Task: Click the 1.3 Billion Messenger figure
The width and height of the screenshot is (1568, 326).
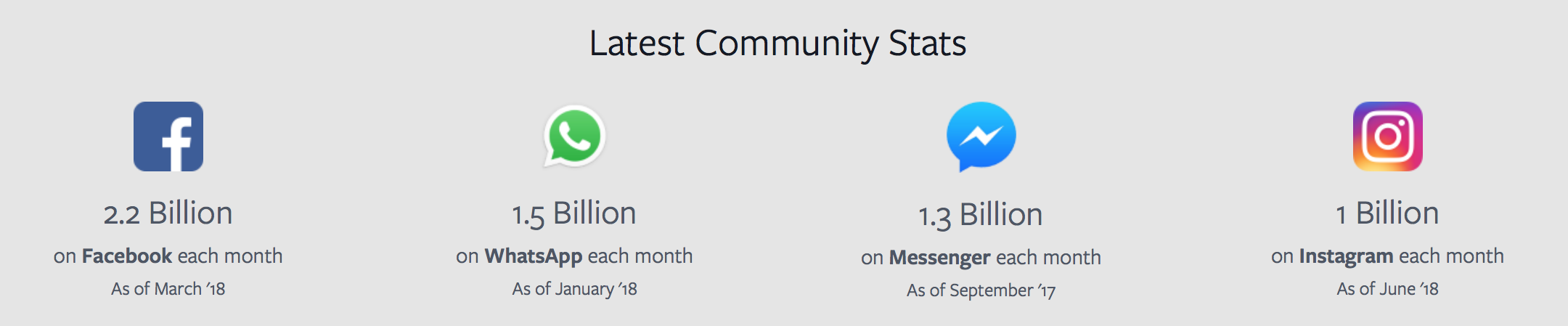Action: (x=981, y=215)
